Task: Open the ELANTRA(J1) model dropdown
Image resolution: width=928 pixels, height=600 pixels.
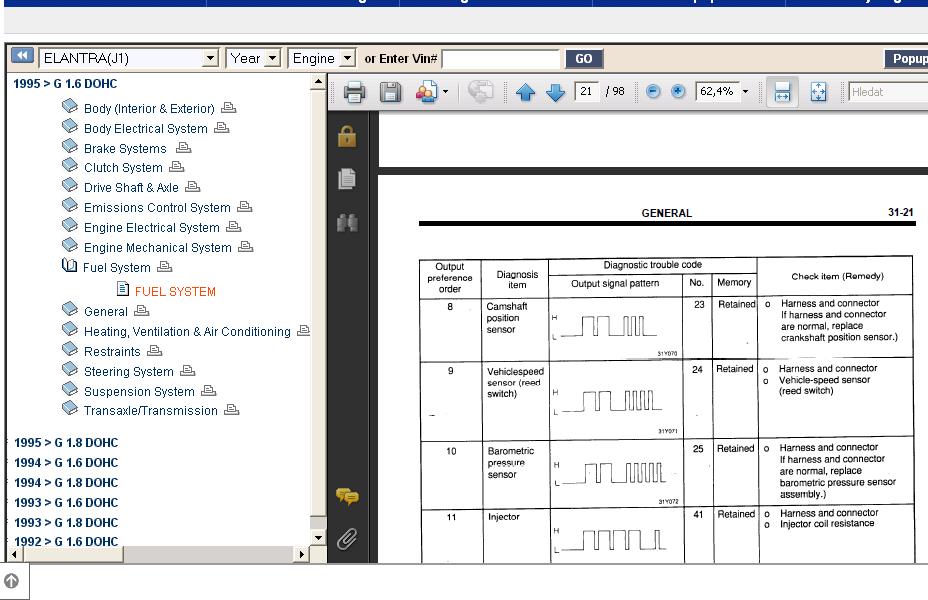Action: (210, 59)
